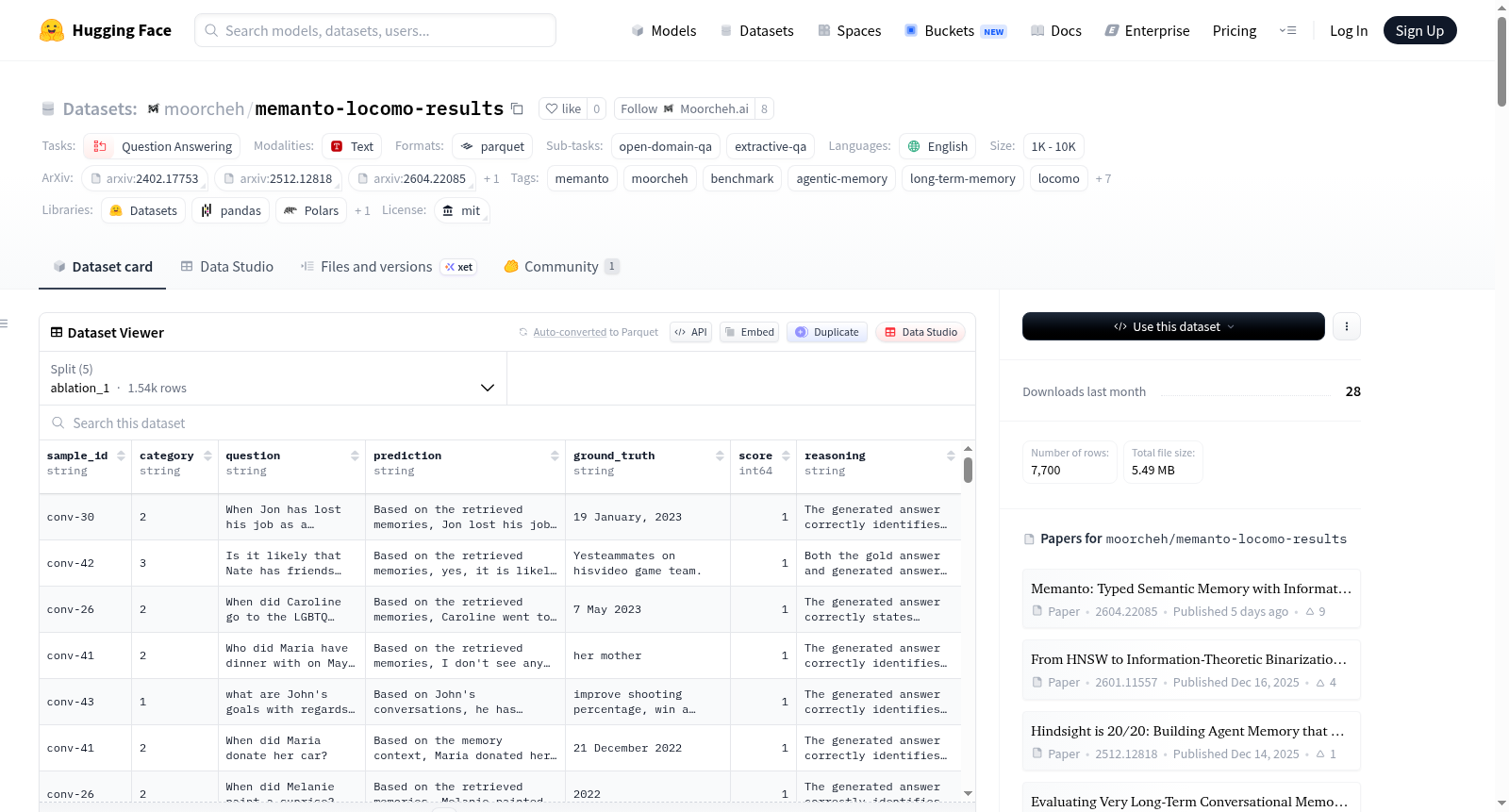
Task: Click the page vertical scrollbar thumb
Action: (1501, 61)
